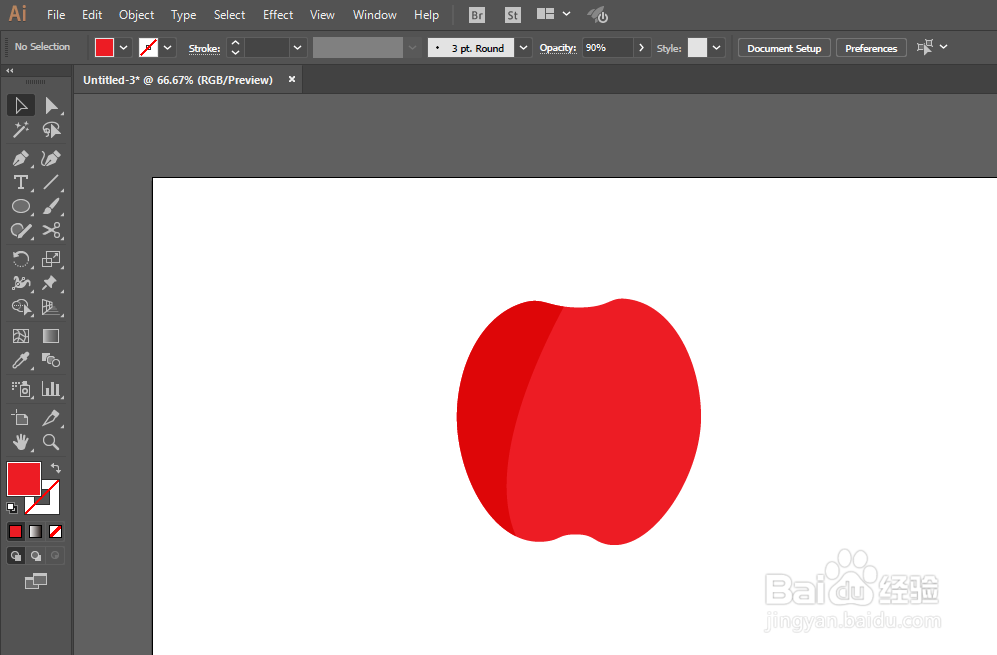Close the Untitled-3 document tab

[292, 79]
